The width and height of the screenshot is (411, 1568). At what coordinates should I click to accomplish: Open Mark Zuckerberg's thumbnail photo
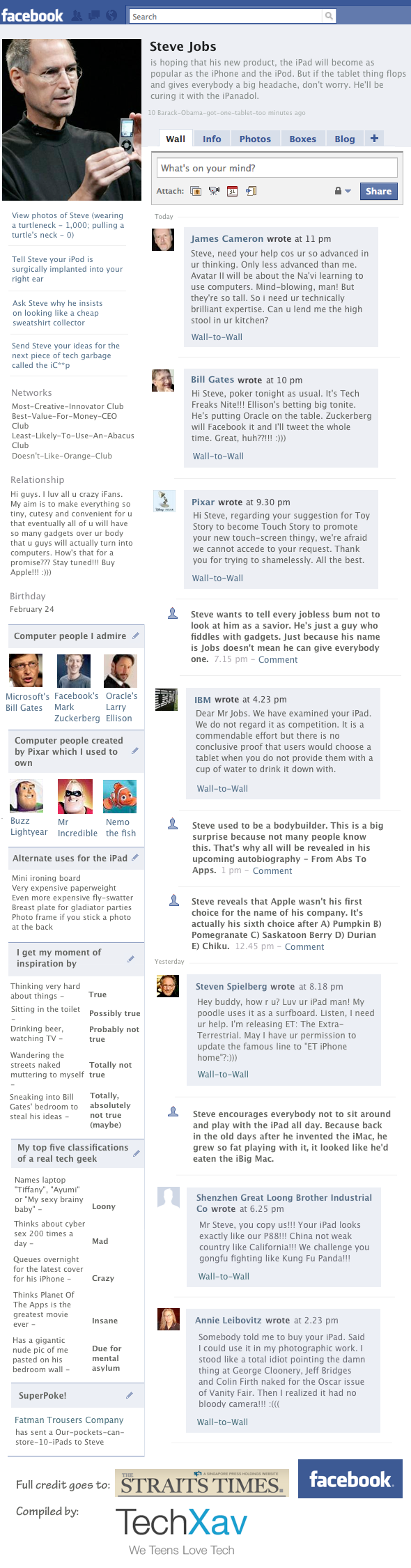tap(74, 670)
